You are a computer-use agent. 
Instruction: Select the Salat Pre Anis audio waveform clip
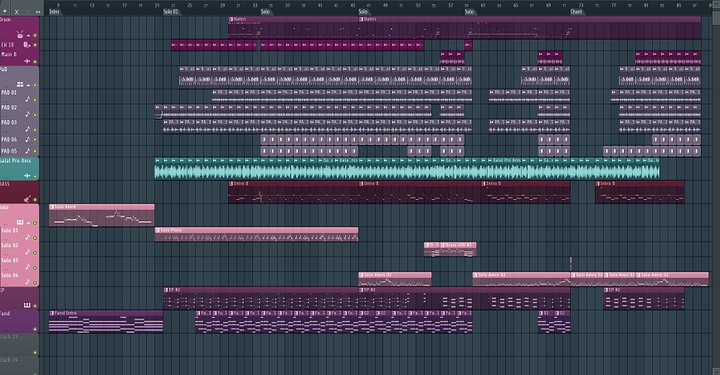pyautogui.click(x=407, y=168)
